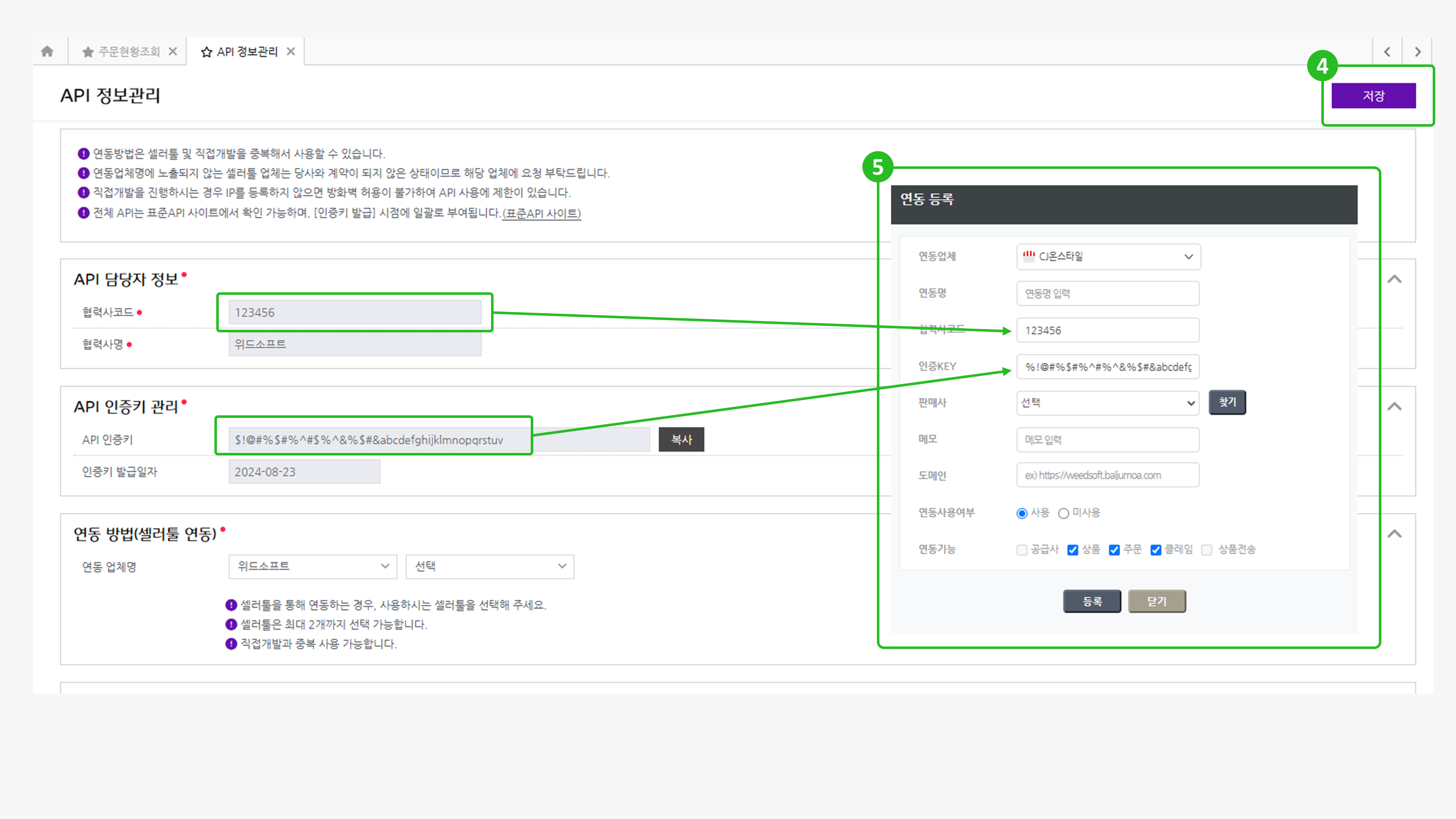Viewport: 1456px width, 819px height.
Task: Toggle the 클레임 checkbox
Action: coord(1156,550)
